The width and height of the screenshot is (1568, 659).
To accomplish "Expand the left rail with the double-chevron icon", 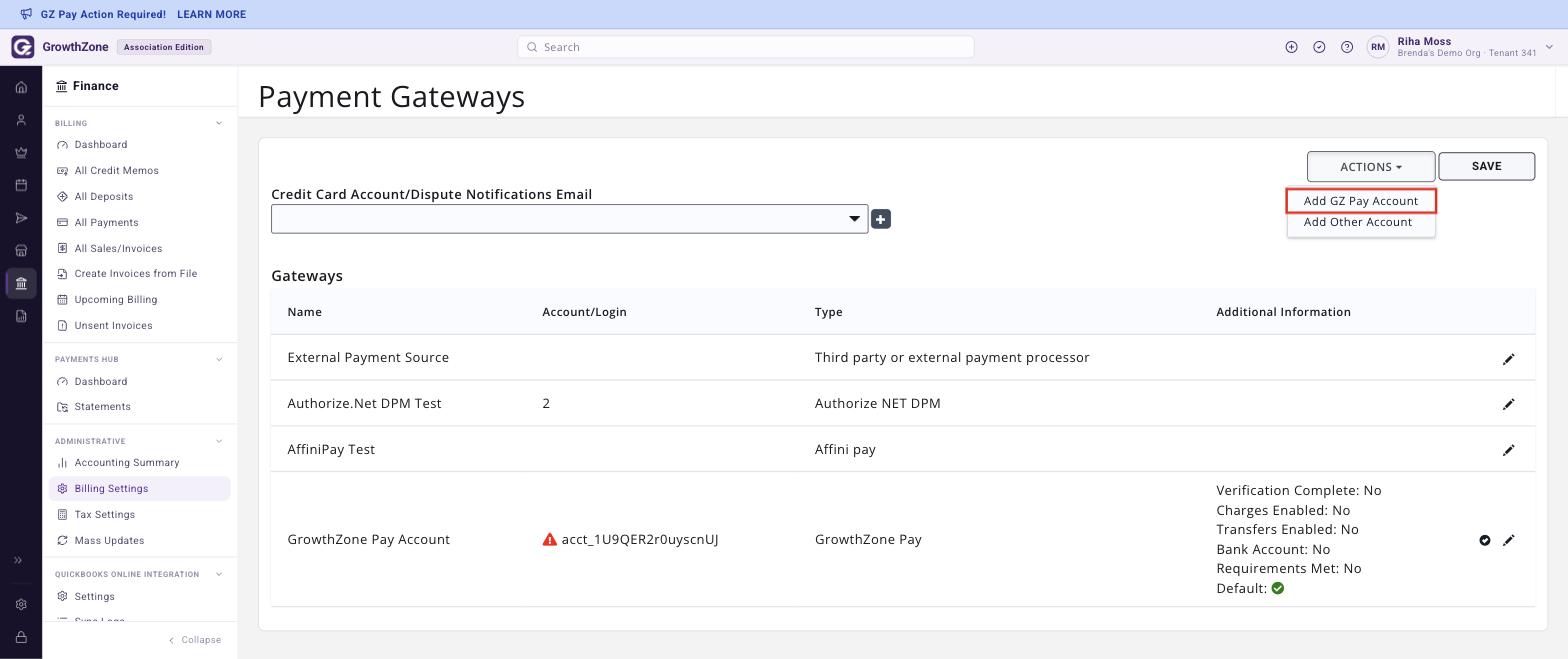I will 18,560.
